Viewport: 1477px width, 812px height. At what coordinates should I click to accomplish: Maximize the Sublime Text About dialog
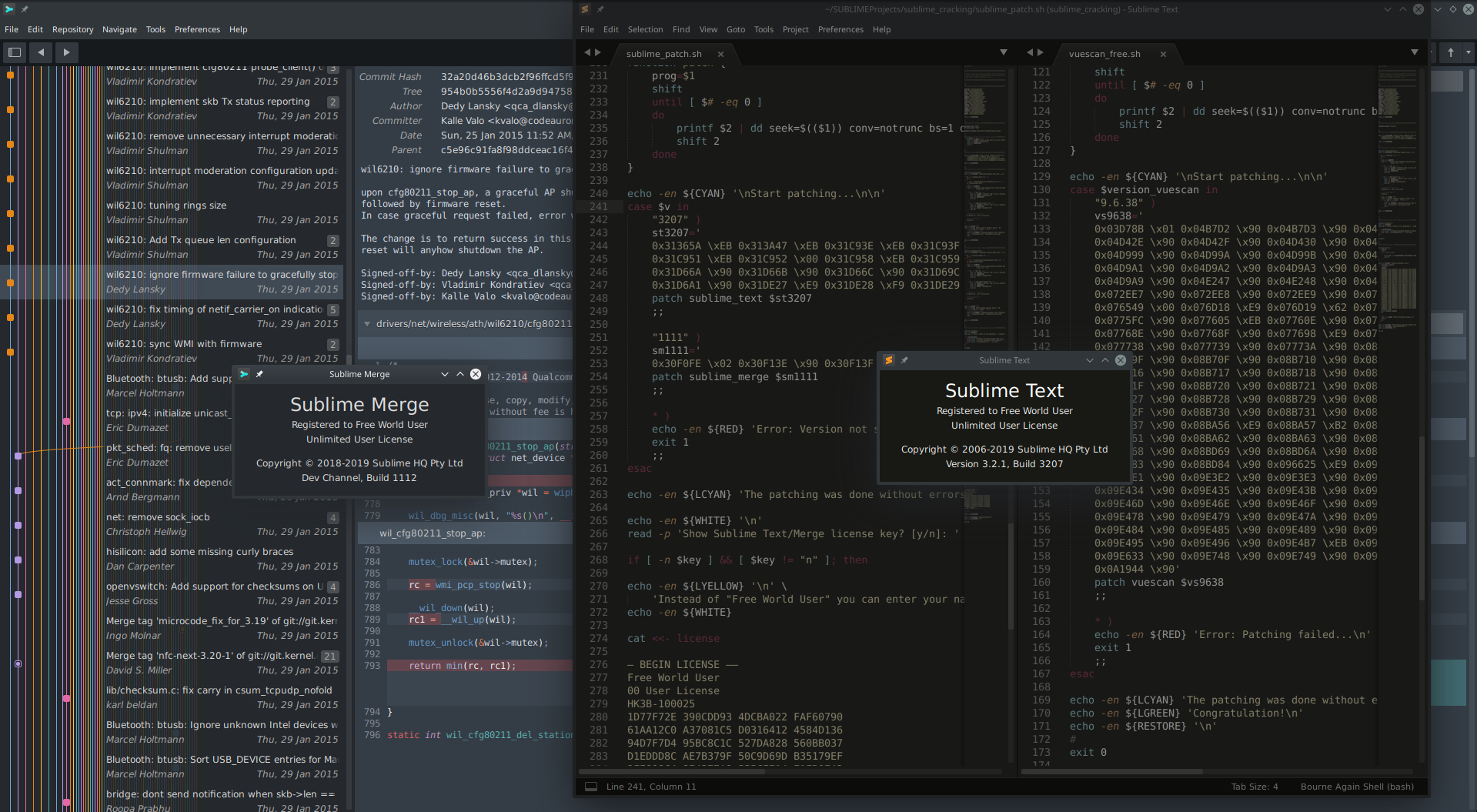1105,360
